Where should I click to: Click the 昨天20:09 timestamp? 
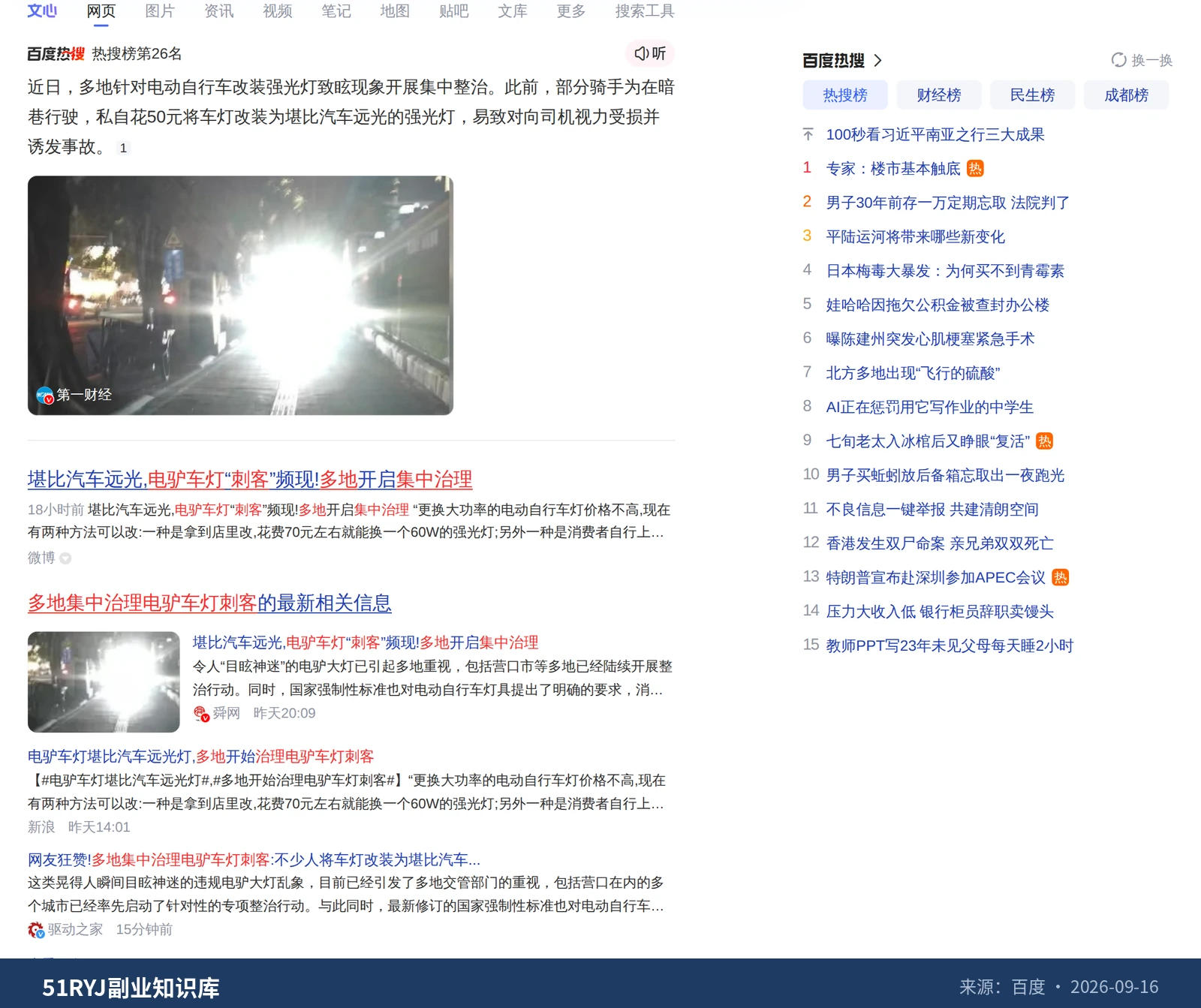pyautogui.click(x=284, y=713)
